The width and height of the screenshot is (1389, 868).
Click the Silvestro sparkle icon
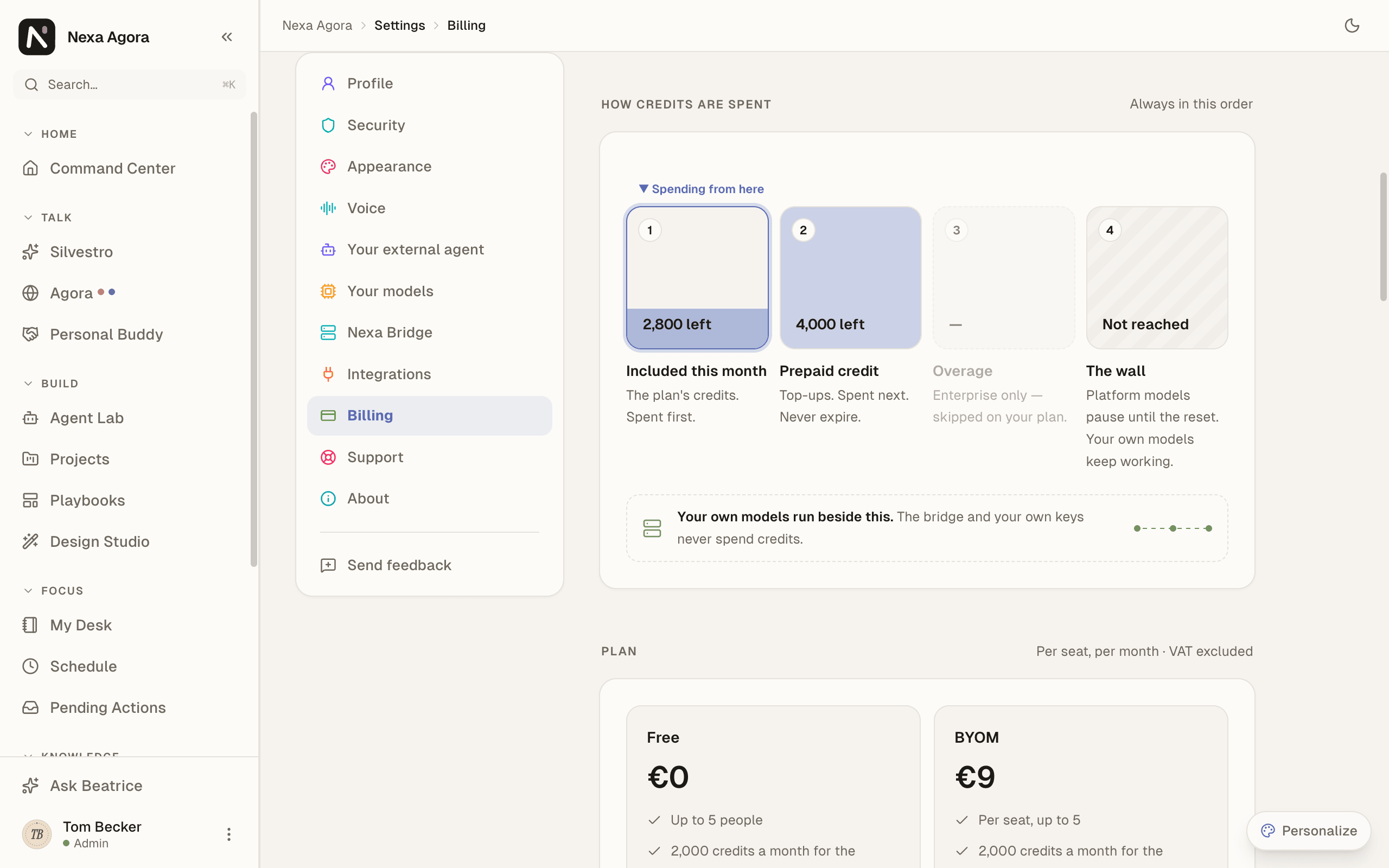(30, 251)
